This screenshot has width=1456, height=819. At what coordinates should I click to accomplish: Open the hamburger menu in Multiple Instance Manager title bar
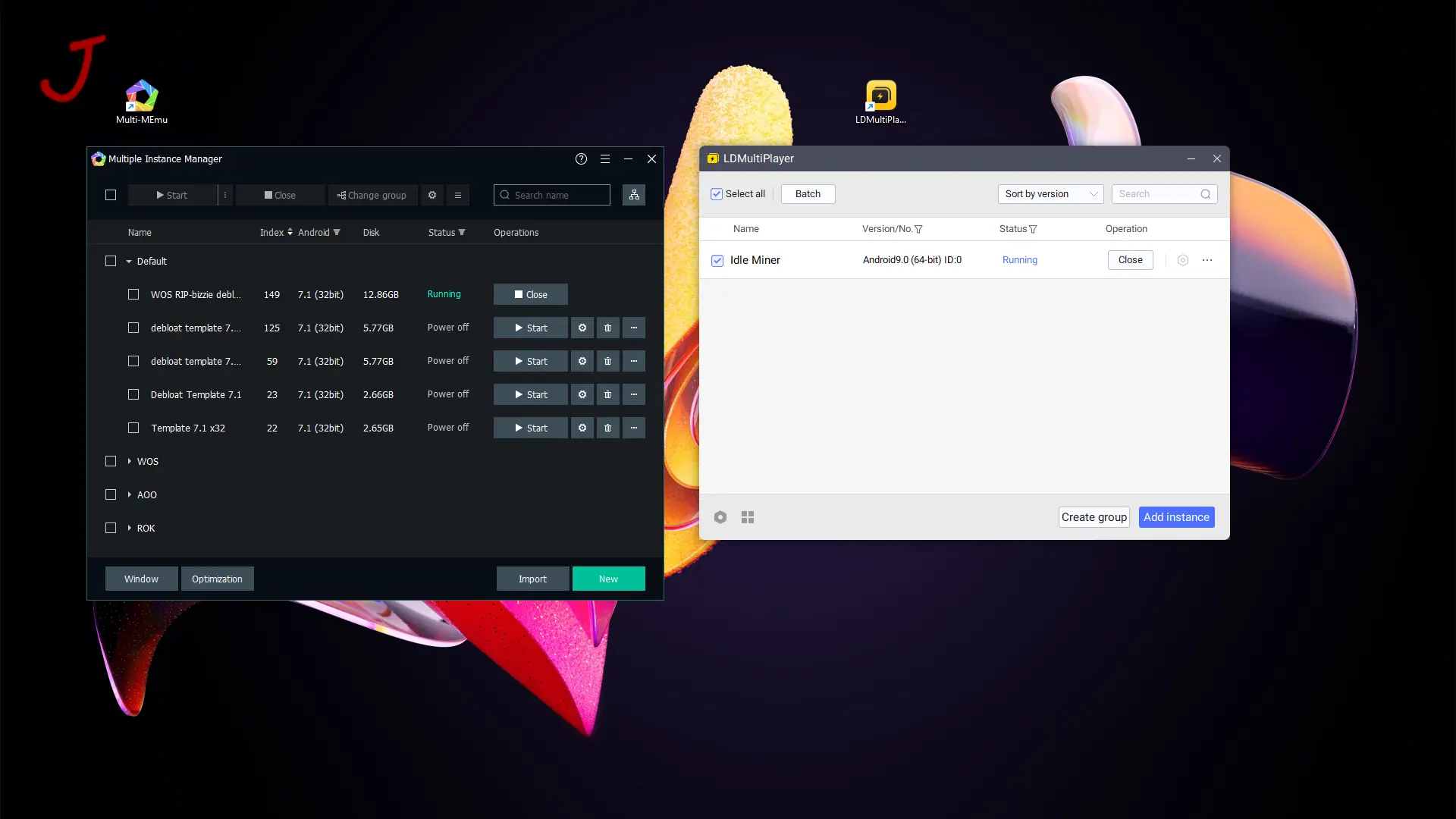(x=604, y=158)
